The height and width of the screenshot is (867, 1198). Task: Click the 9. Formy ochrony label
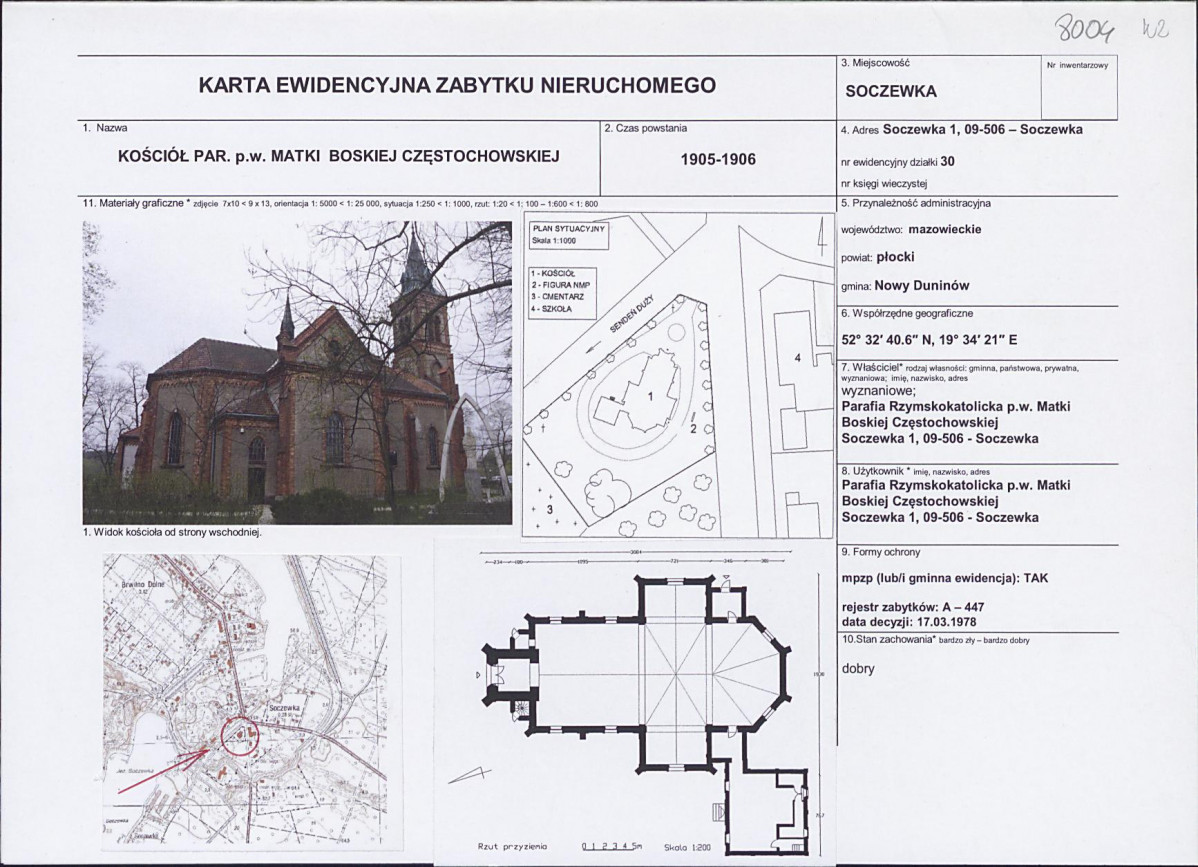coord(881,552)
